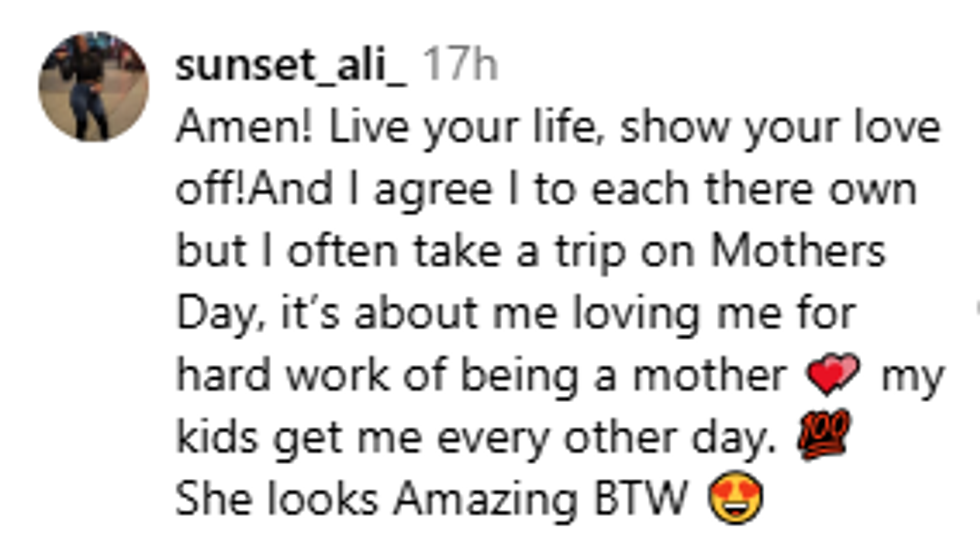The image size is (980, 559).
Task: Click the text "to each there own"
Action: 725,190
